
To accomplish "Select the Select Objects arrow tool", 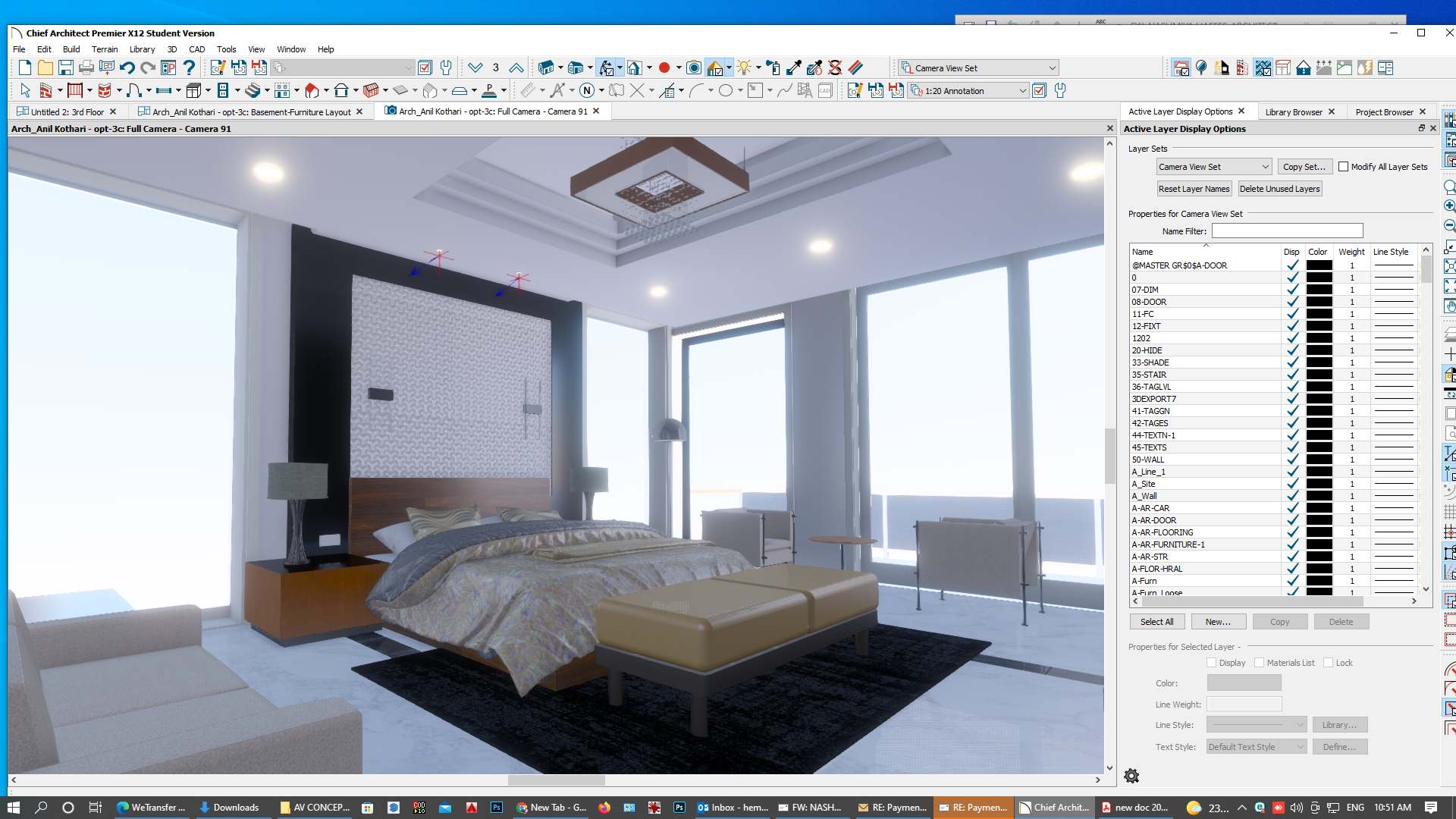I will (25, 91).
